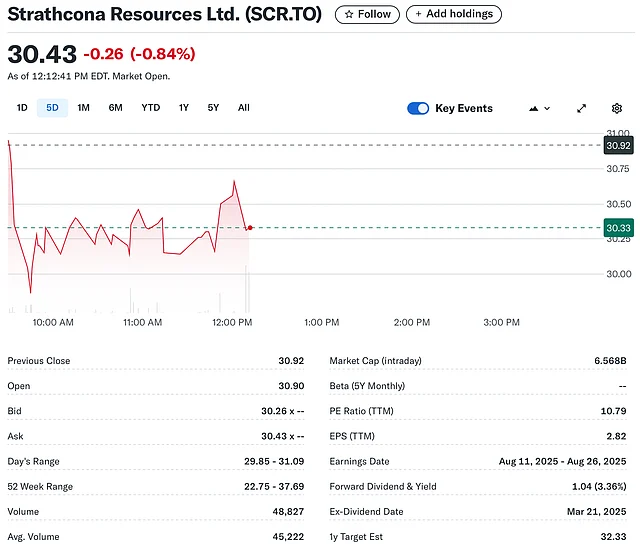Switch chart to 1M range
Viewport: 640px width, 556px height.
[x=83, y=108]
